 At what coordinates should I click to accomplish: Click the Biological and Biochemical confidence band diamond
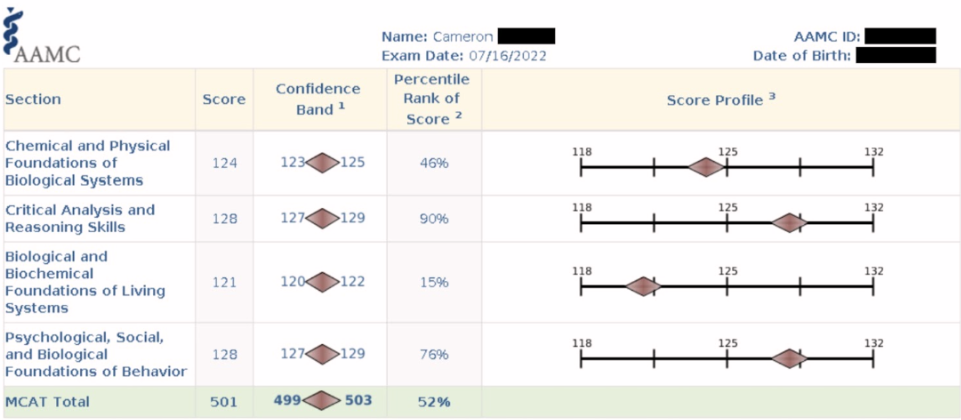tap(322, 282)
